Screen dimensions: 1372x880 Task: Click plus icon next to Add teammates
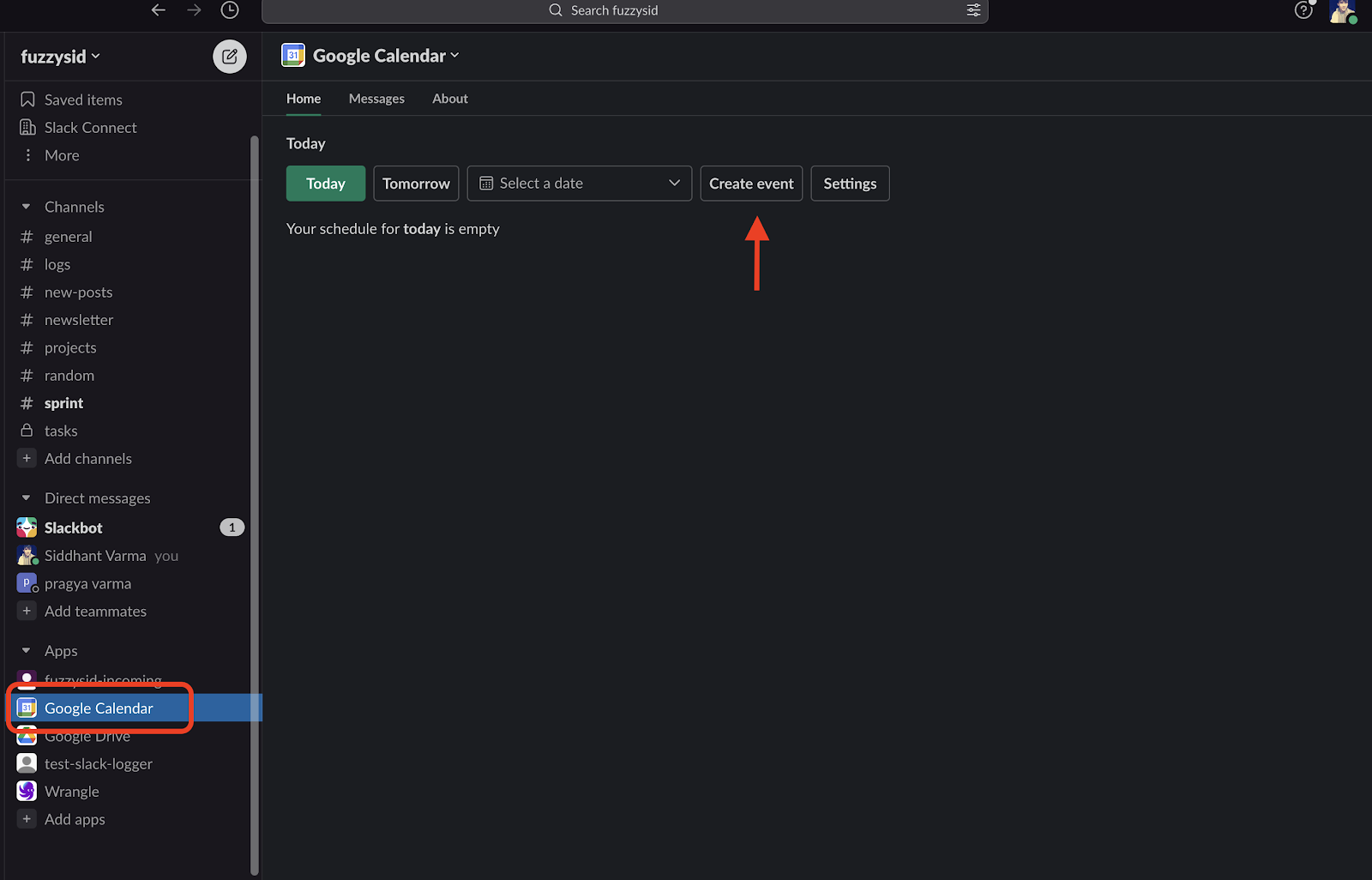tap(27, 611)
